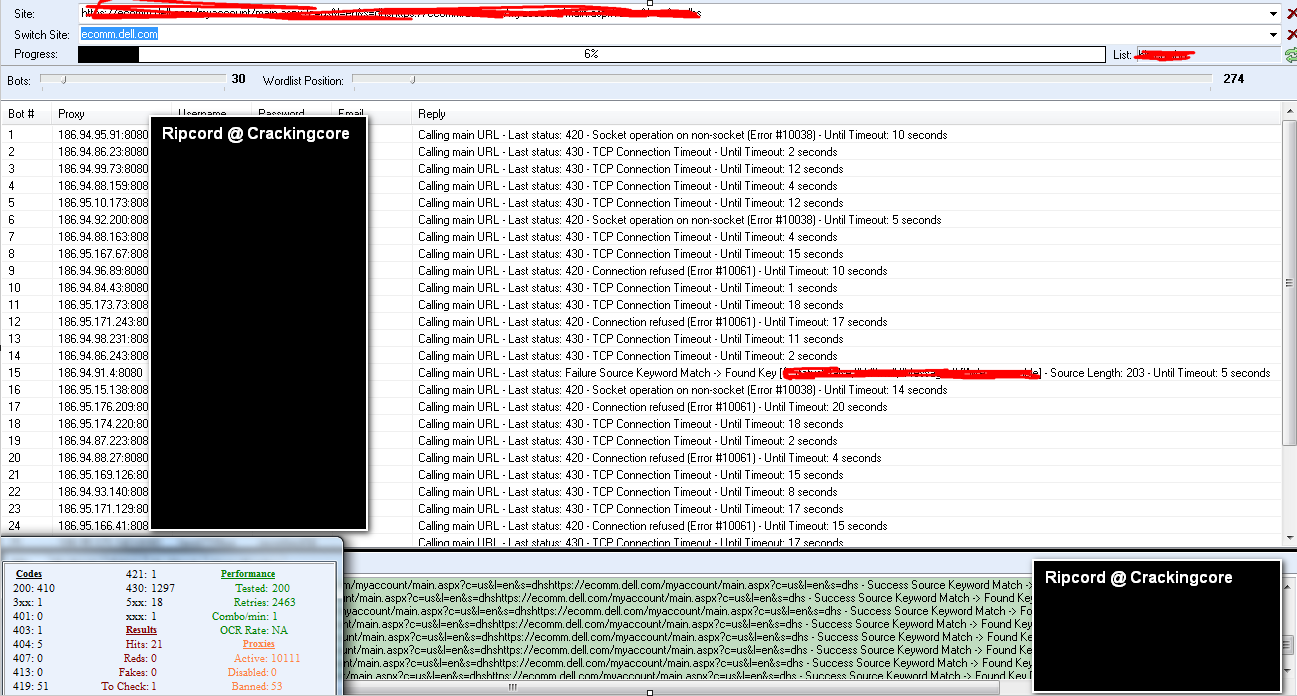Click bot 6 reply with 'Until Timeout: 5 seconds'

coord(680,220)
